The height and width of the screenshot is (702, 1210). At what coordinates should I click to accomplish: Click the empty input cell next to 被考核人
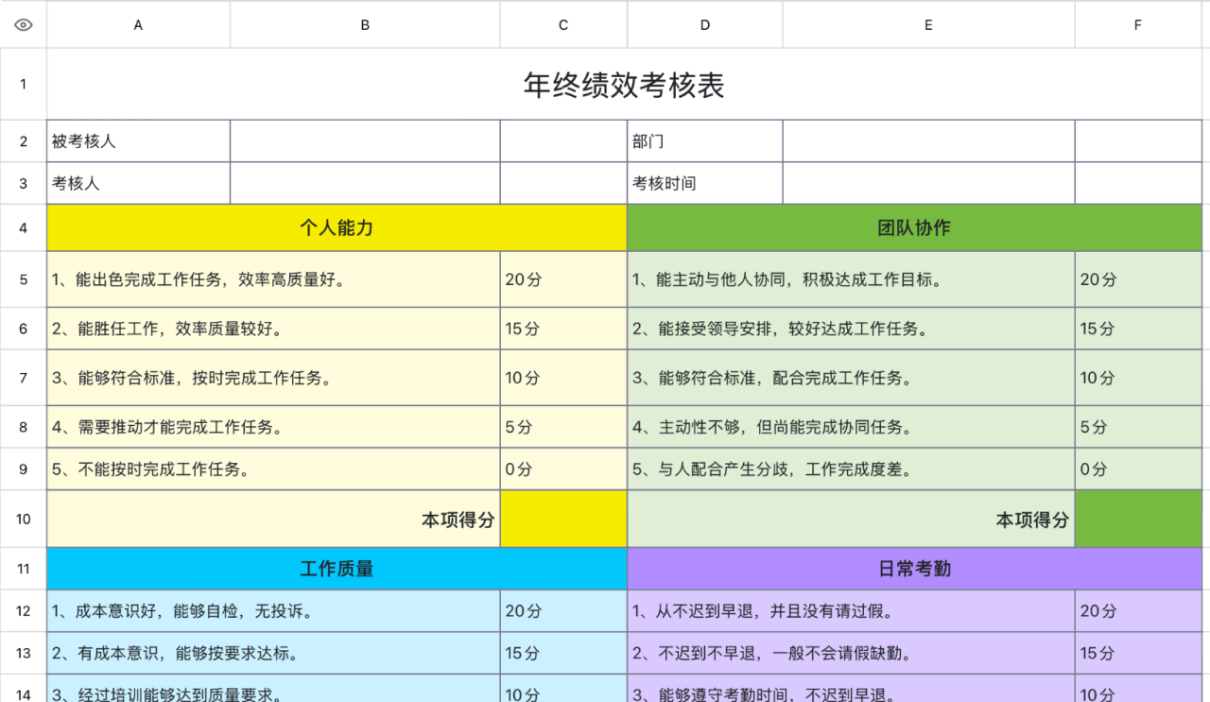pos(365,141)
